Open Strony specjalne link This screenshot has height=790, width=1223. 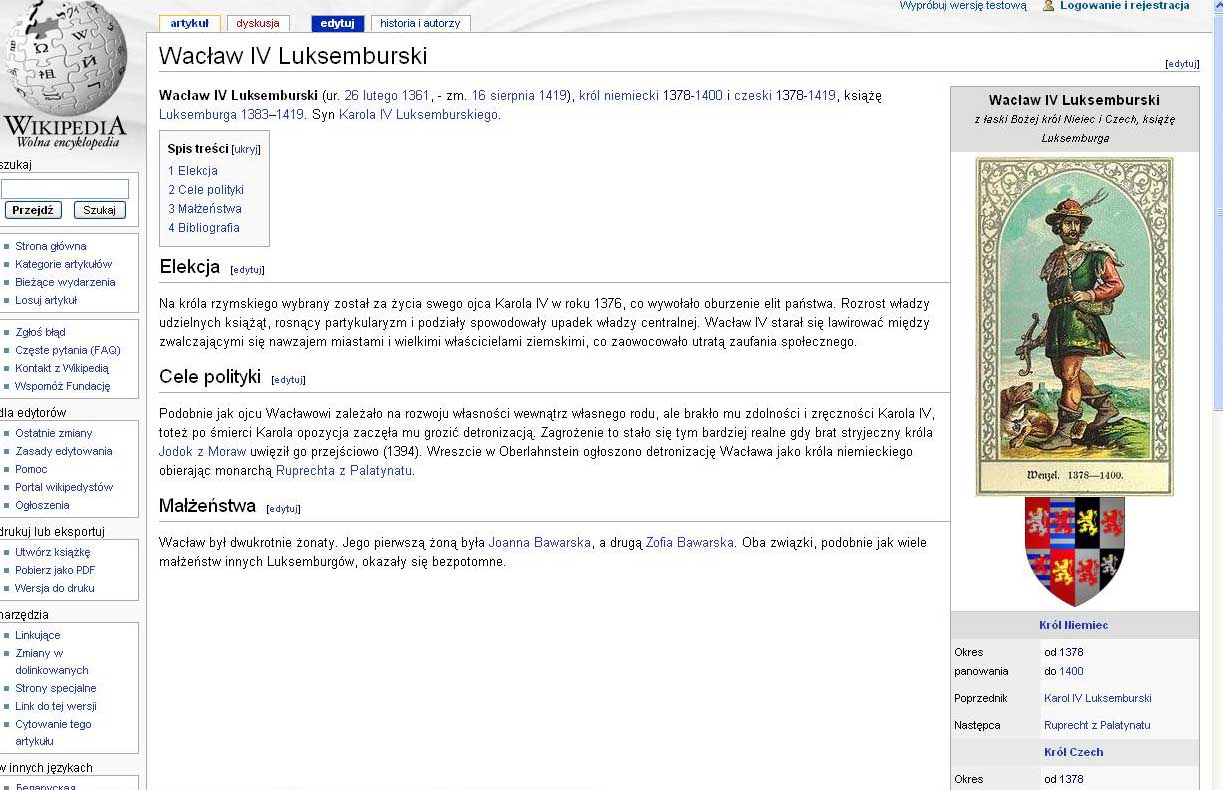point(56,688)
